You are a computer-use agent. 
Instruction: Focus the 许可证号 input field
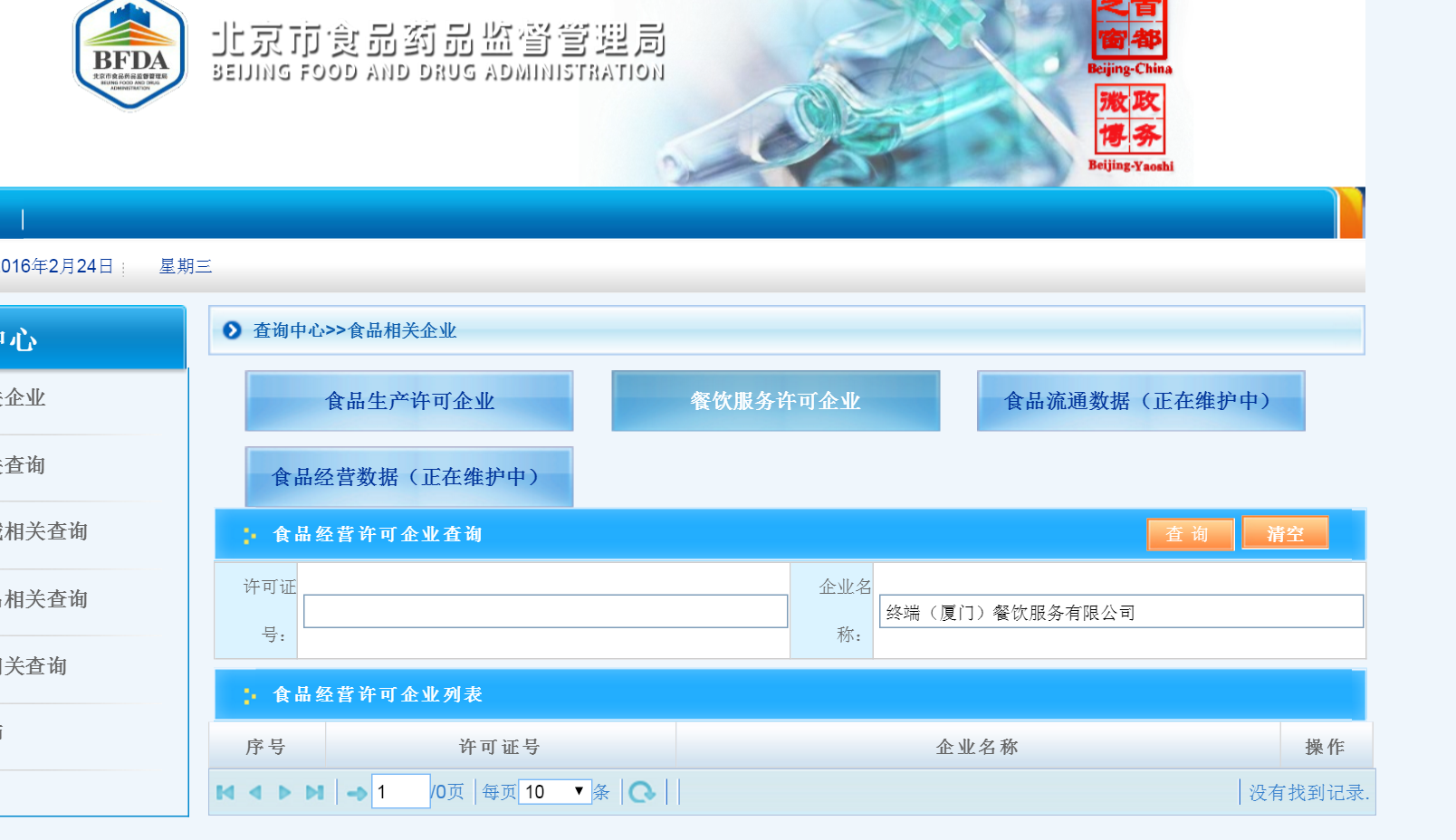[545, 611]
